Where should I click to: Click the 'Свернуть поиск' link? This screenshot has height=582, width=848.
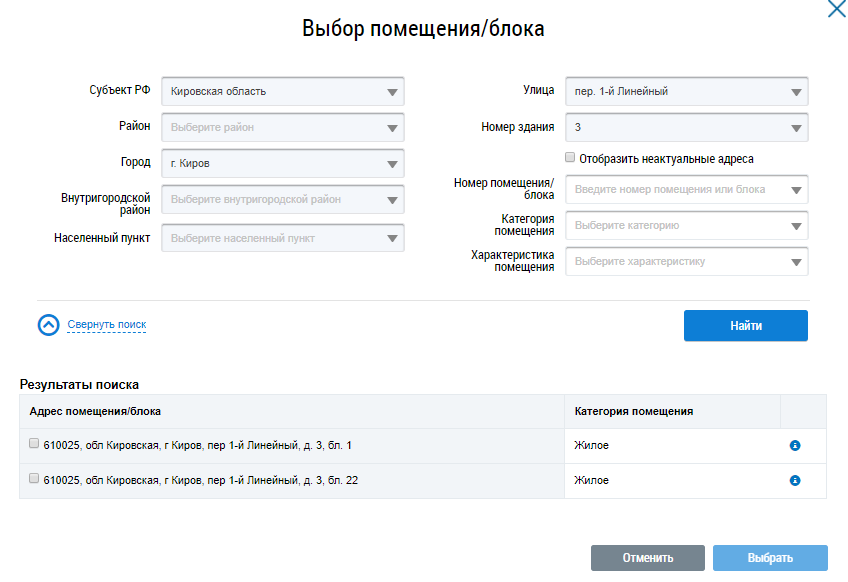(x=107, y=325)
